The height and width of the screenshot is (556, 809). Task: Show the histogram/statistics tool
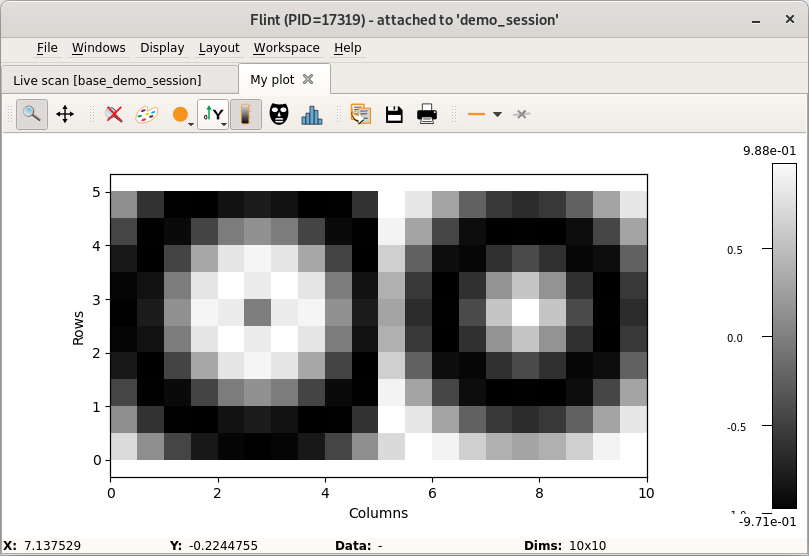coord(312,114)
